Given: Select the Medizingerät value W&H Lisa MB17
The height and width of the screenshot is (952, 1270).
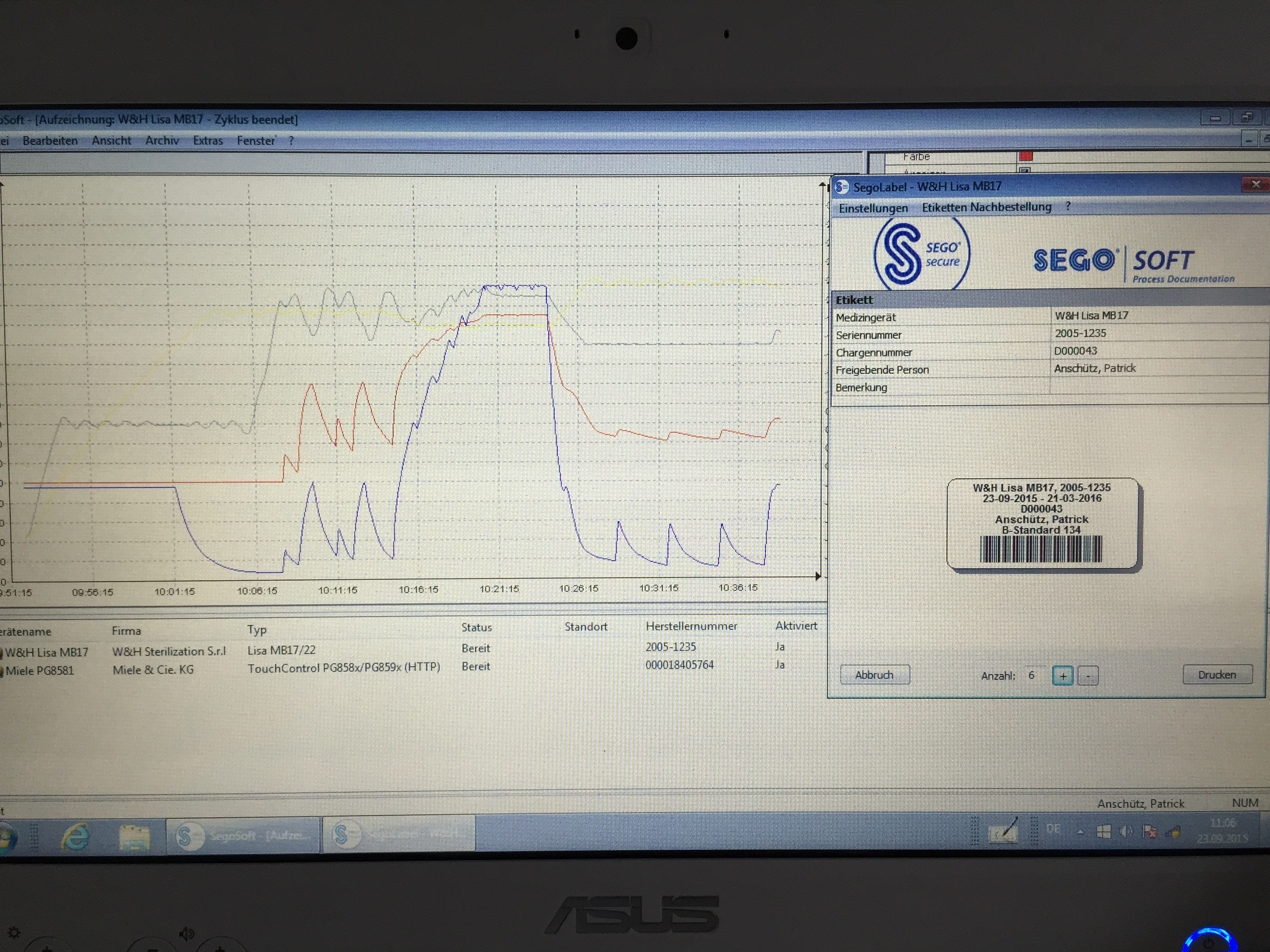Looking at the screenshot, I should (x=1091, y=316).
